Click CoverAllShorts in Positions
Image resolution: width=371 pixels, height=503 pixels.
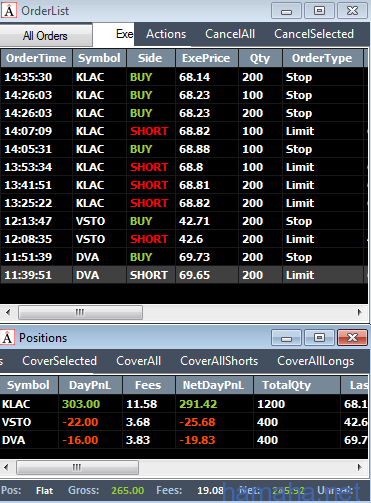click(219, 361)
